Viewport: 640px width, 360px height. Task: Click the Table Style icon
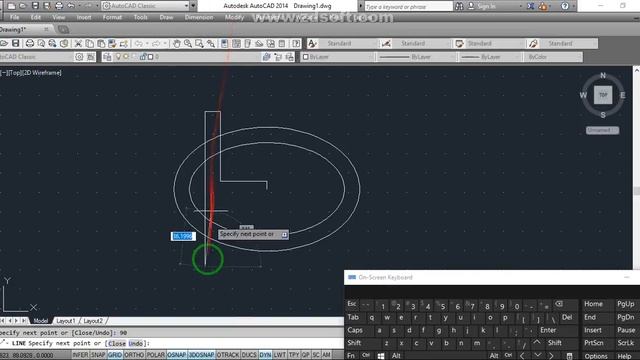(459, 43)
